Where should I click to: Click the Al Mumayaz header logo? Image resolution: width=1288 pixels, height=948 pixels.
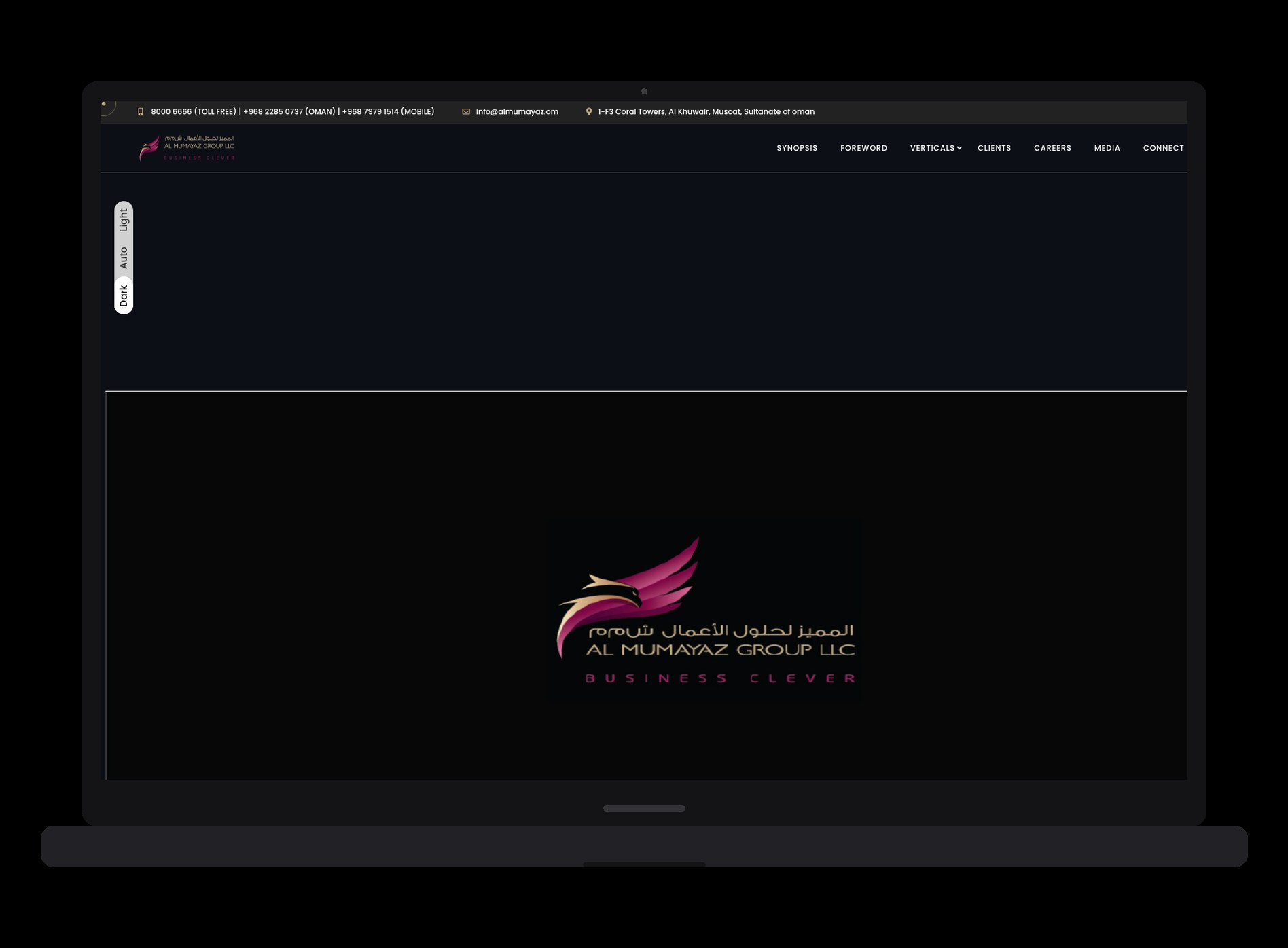tap(187, 148)
